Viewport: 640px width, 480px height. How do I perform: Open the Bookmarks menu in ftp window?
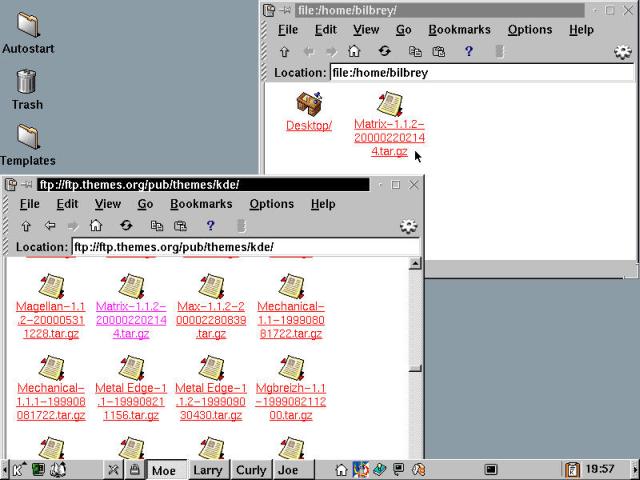201,204
